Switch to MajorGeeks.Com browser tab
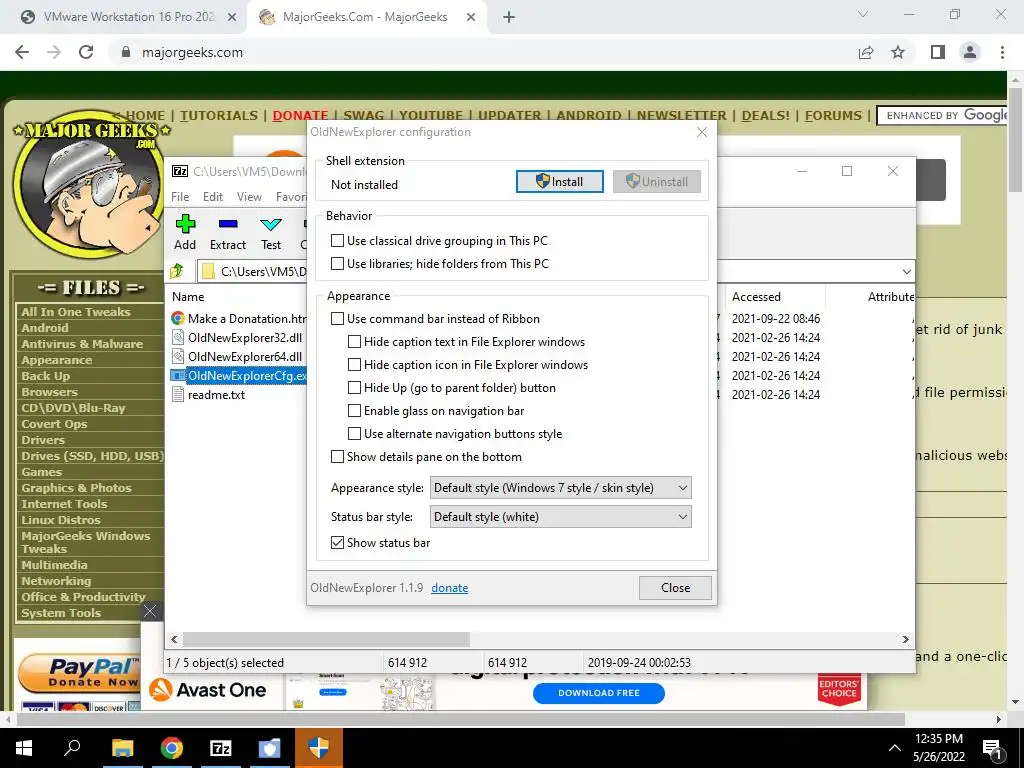 (366, 17)
